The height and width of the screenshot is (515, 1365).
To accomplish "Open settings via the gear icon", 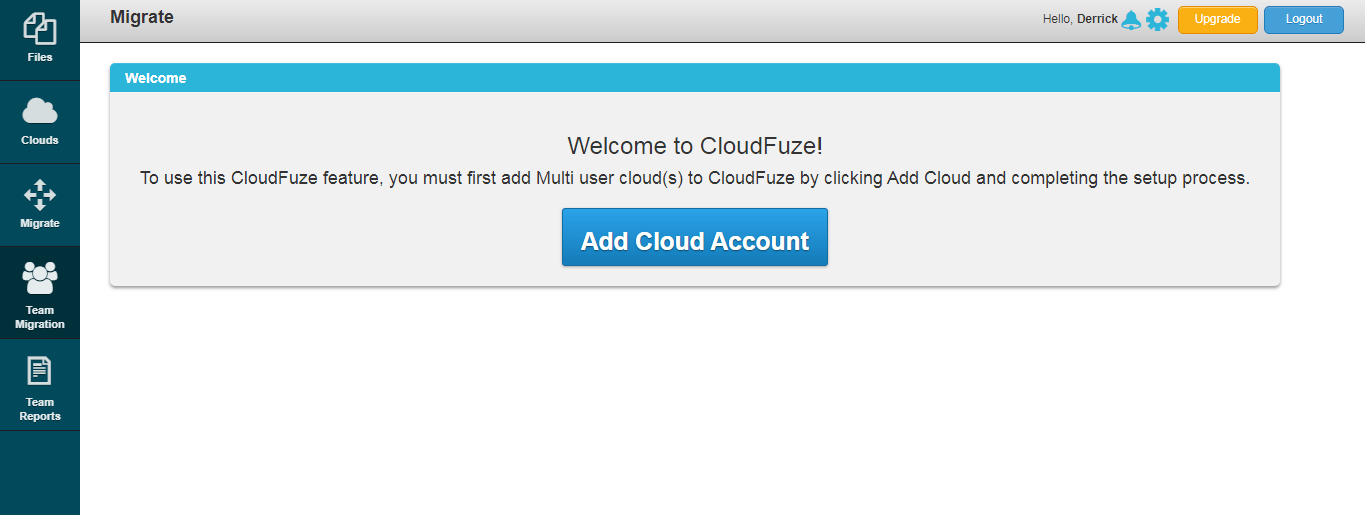I will [x=1157, y=19].
